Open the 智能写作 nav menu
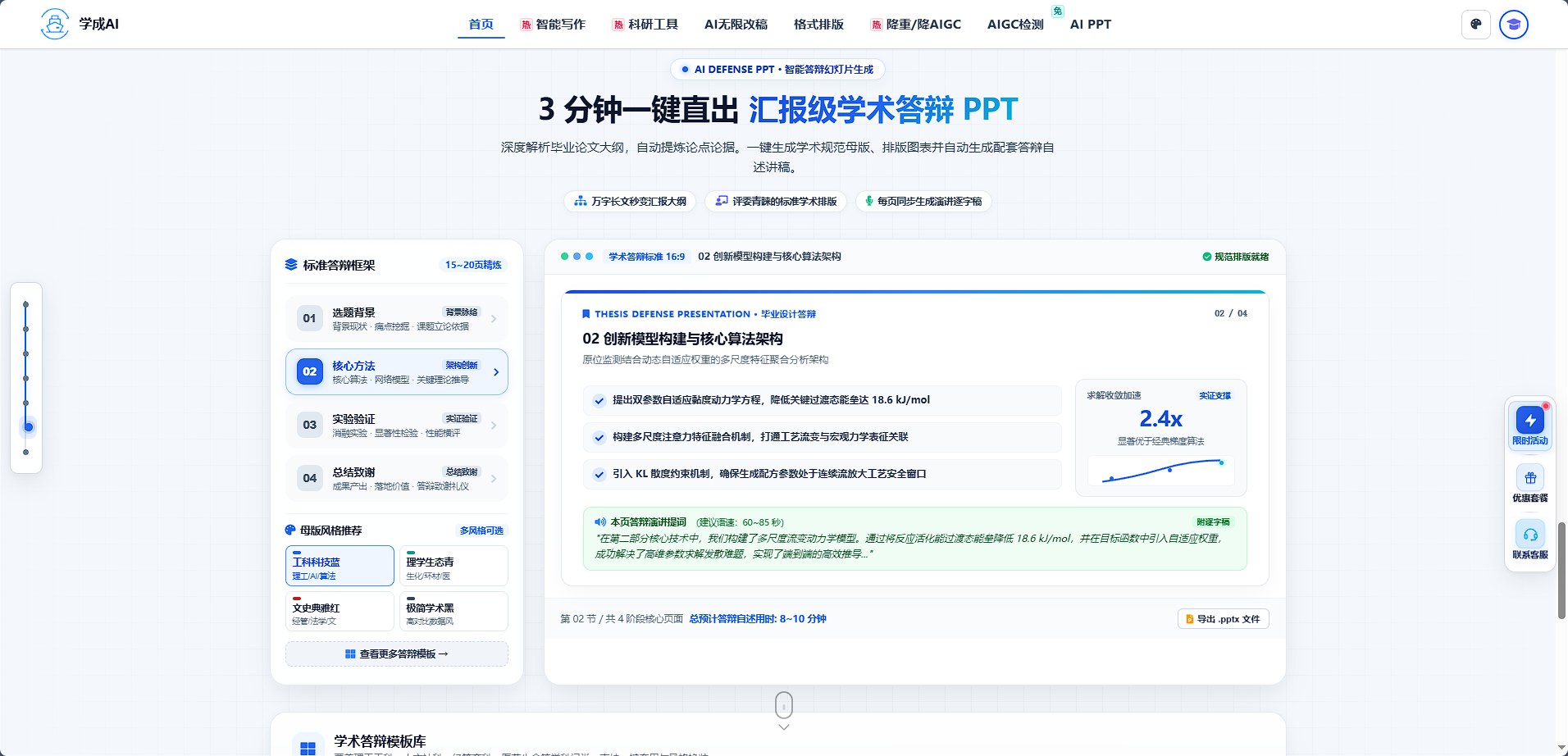Screen dimensions: 1568x756 tap(553, 25)
